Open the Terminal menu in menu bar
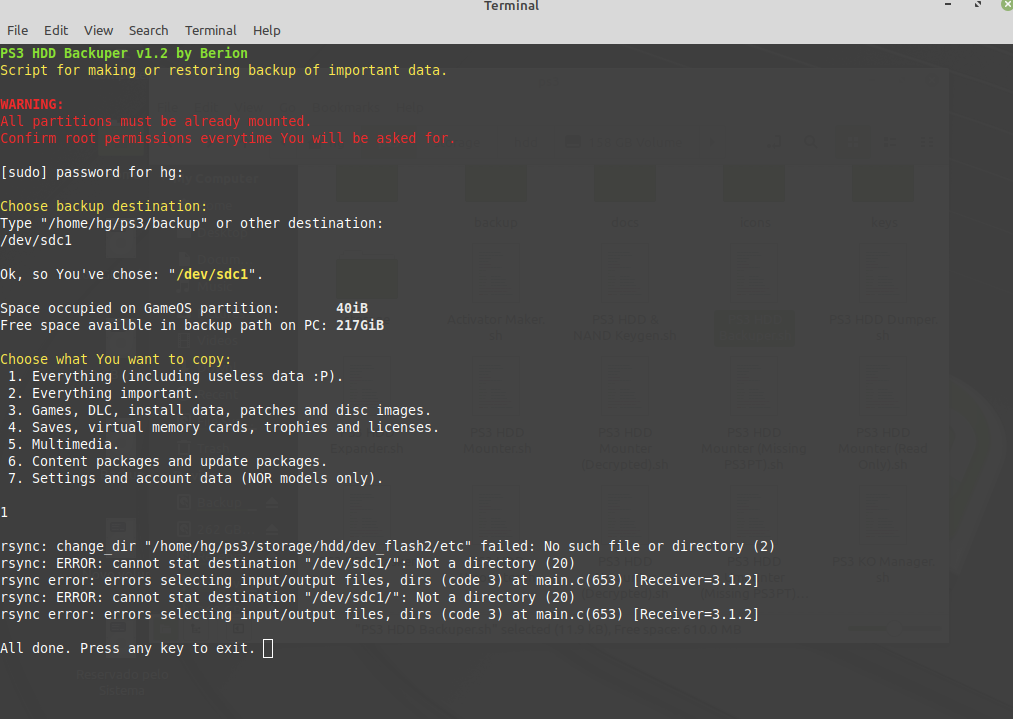The image size is (1013, 719). [211, 30]
